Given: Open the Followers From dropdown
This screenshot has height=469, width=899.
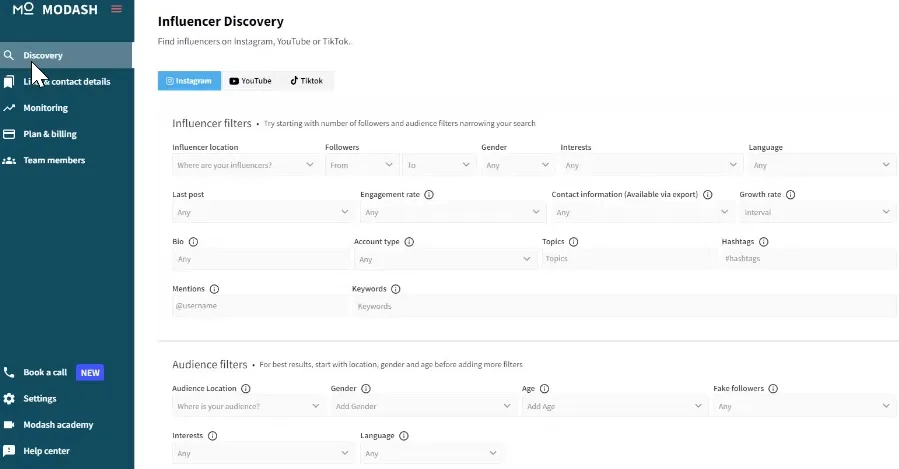Looking at the screenshot, I should point(361,165).
